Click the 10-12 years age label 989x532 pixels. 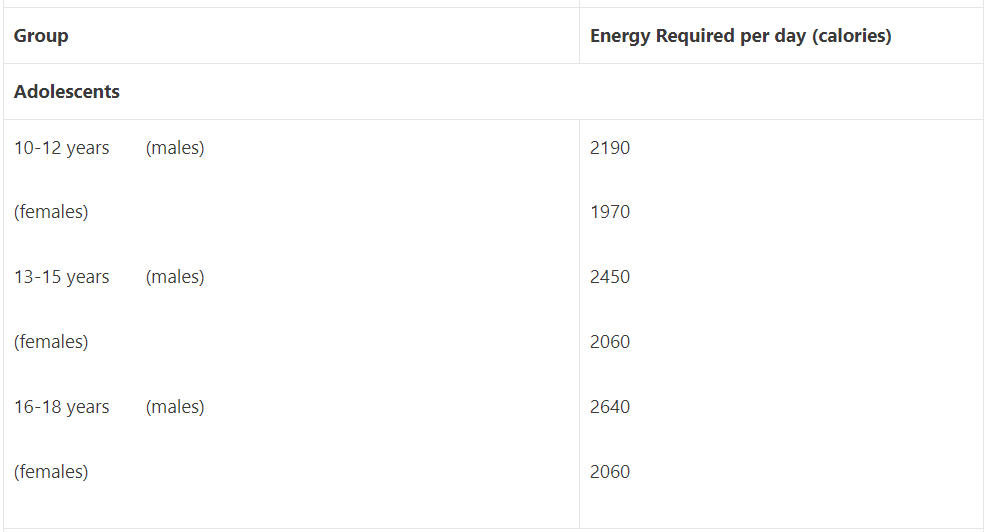tap(62, 148)
